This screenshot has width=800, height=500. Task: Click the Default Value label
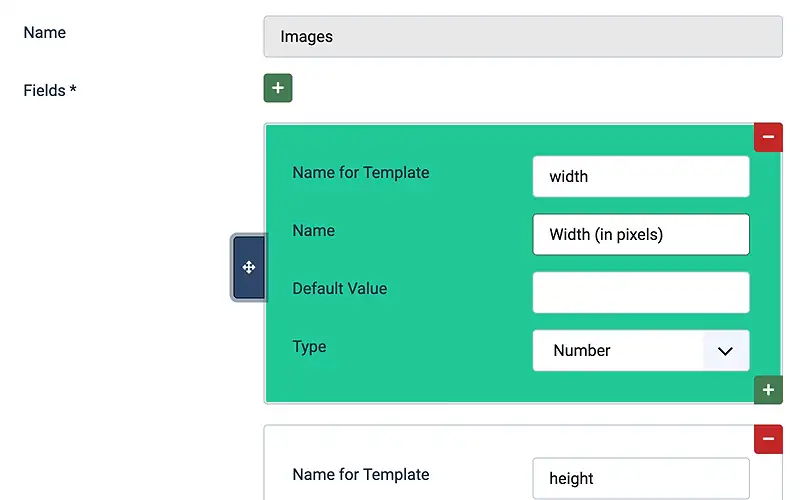pyautogui.click(x=339, y=288)
